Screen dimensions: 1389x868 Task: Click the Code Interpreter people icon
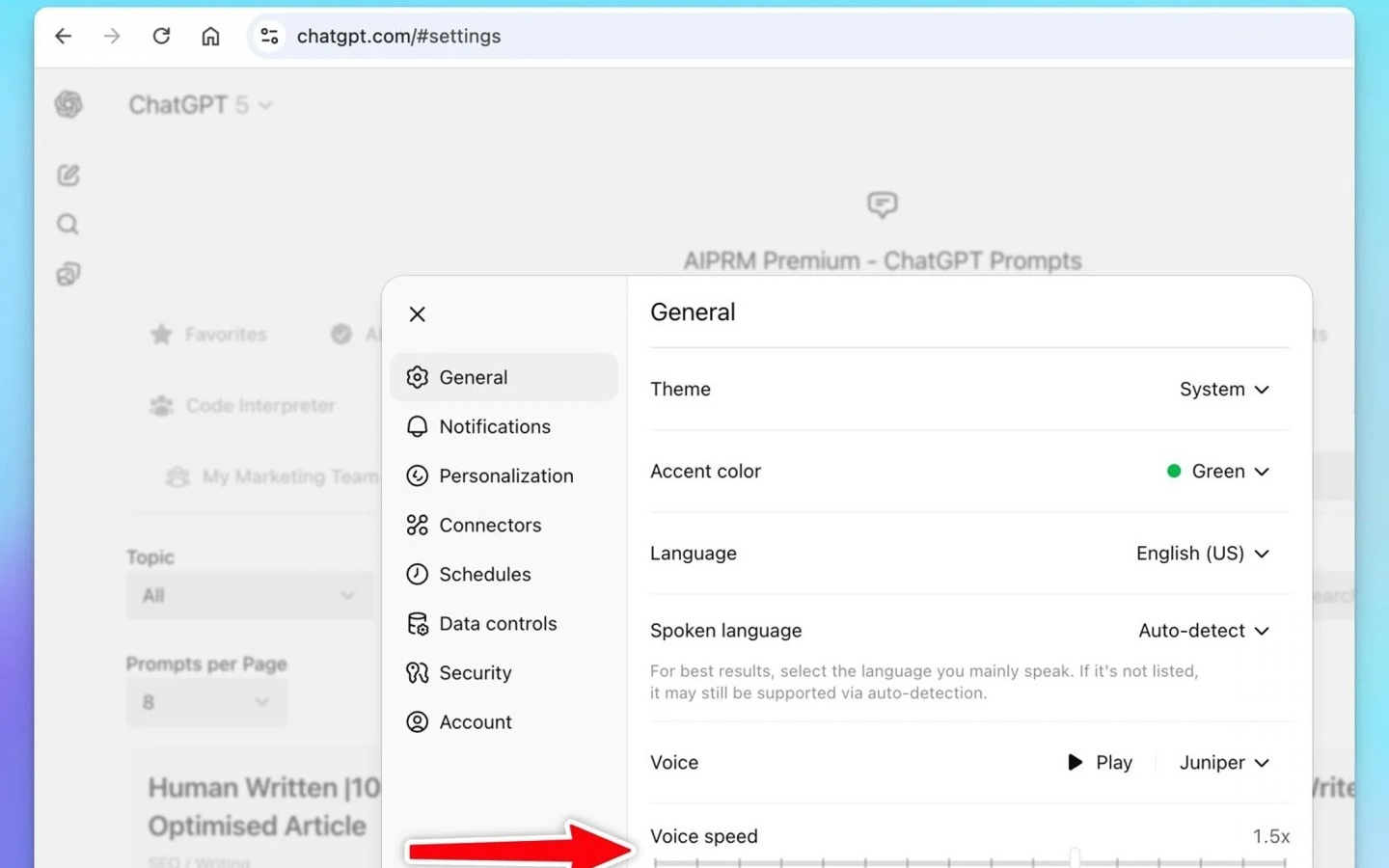point(161,406)
